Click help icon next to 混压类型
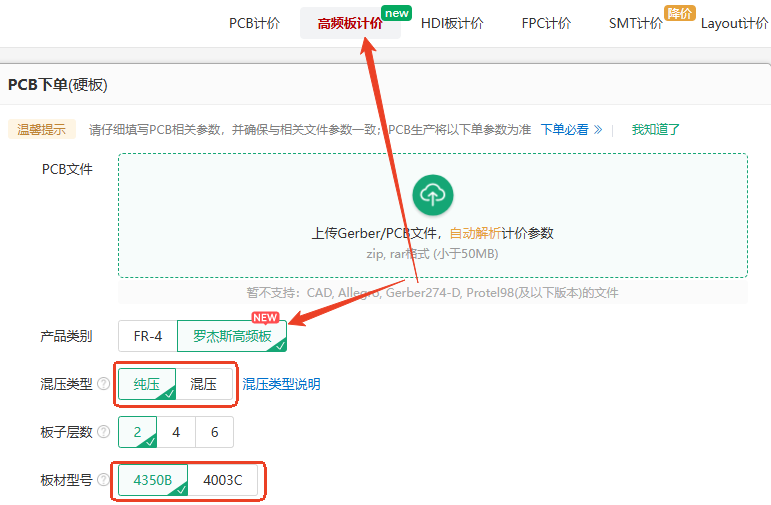The image size is (771, 505). point(104,385)
